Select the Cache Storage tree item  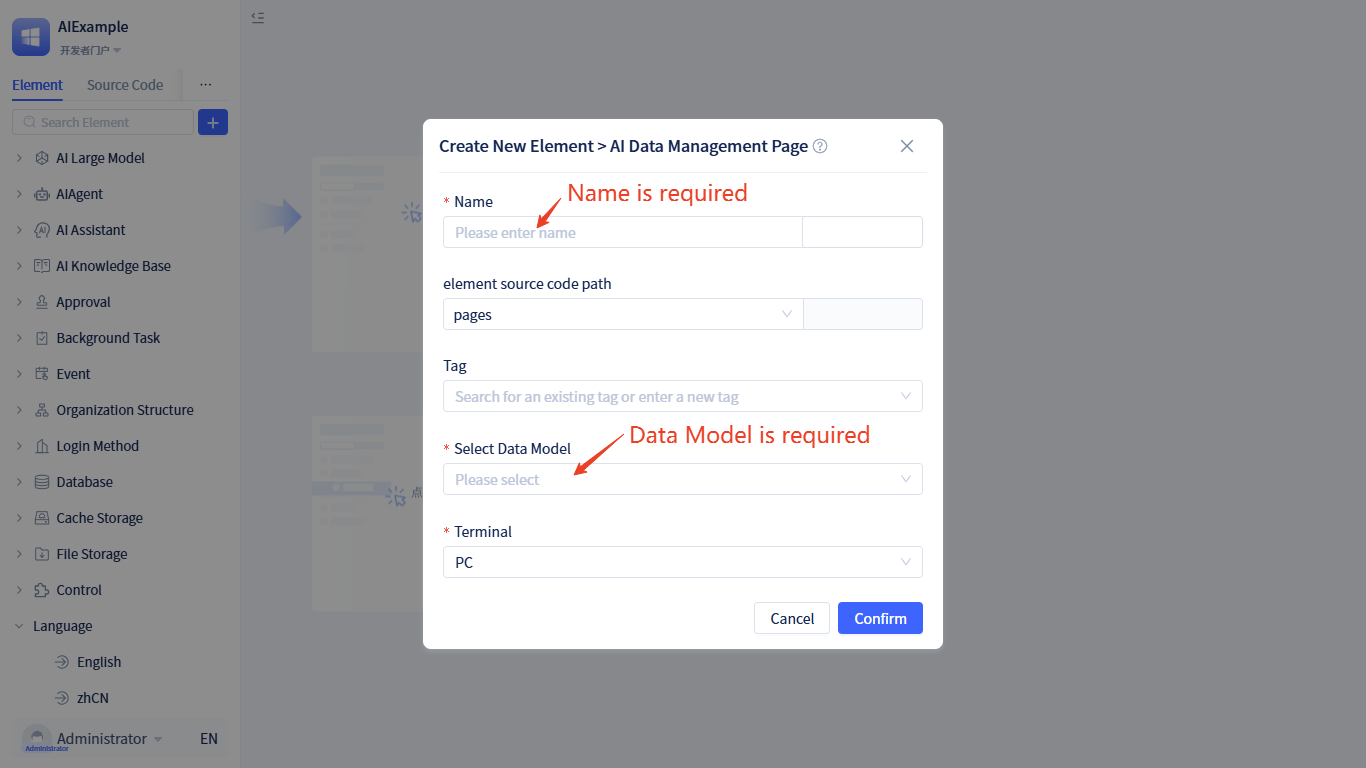(x=100, y=518)
